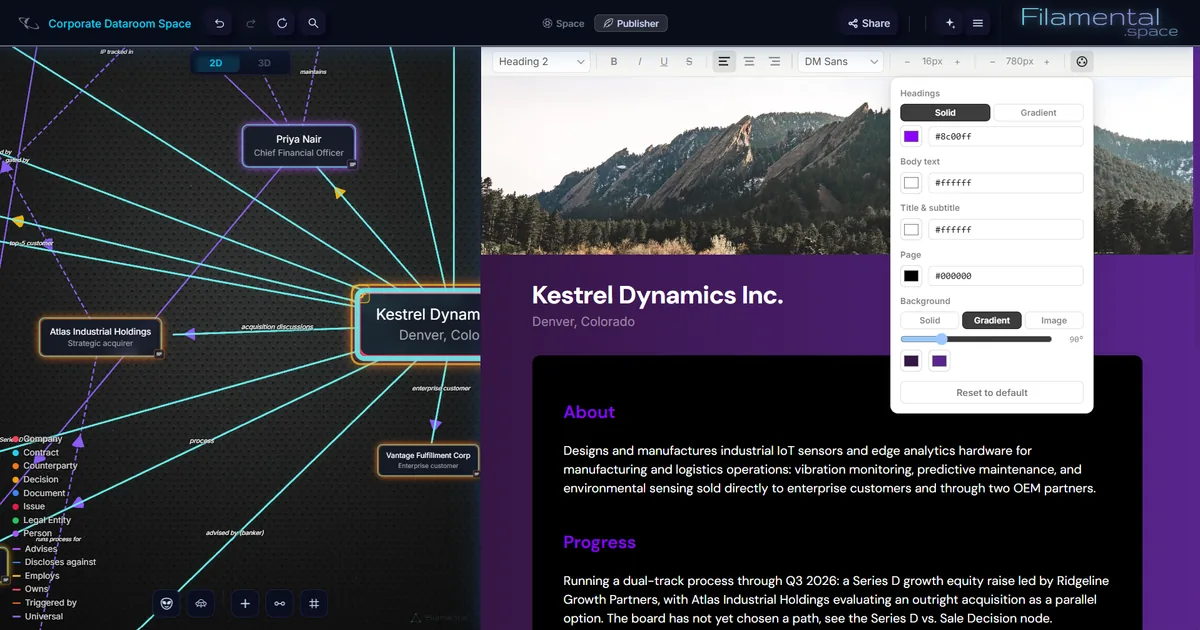Open Headings color swatch
Screen dimensions: 1200x630
(911, 137)
